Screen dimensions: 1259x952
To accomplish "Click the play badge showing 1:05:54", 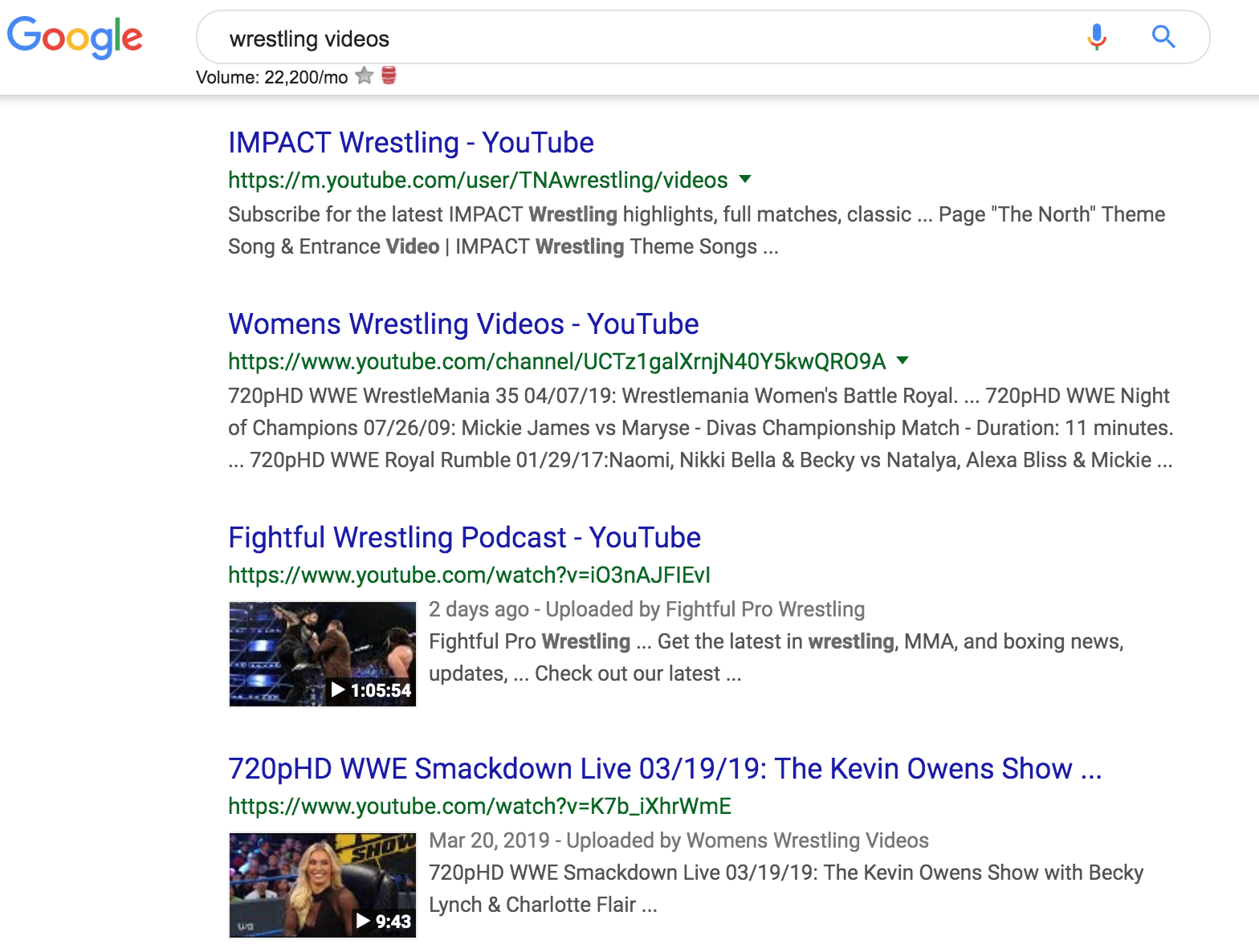I will [372, 690].
